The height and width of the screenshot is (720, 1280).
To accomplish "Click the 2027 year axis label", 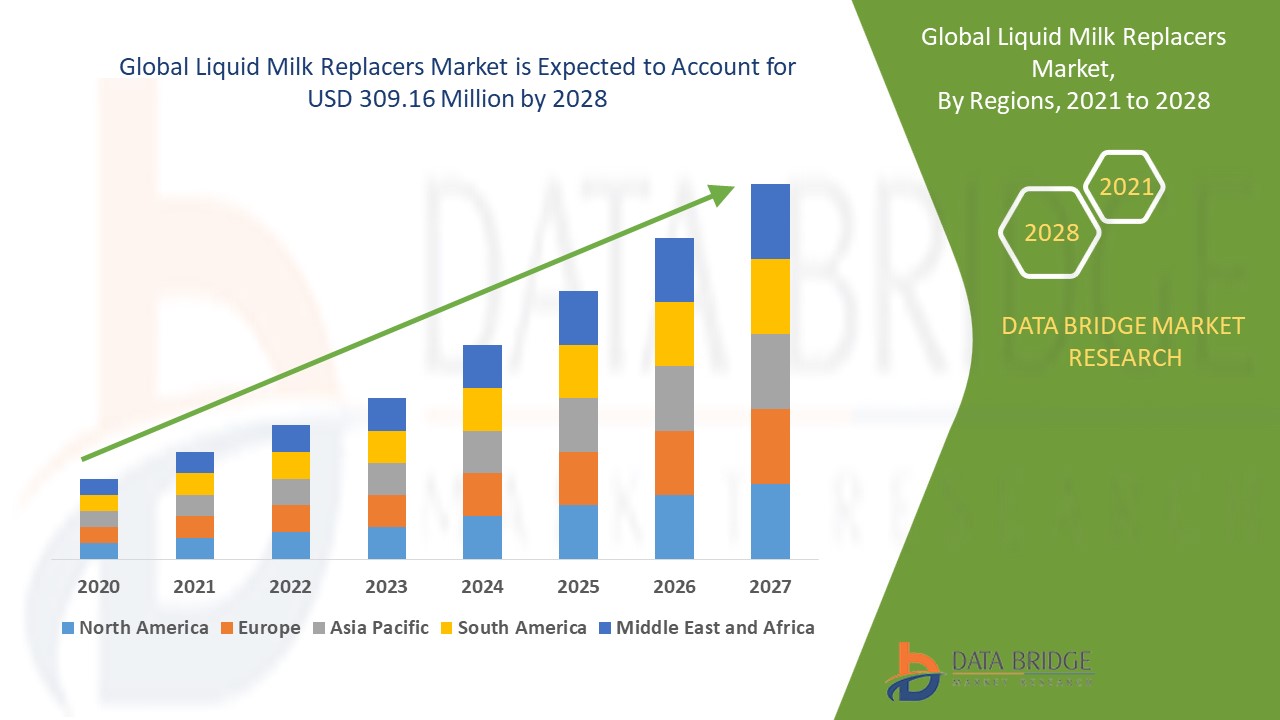I will [x=770, y=587].
